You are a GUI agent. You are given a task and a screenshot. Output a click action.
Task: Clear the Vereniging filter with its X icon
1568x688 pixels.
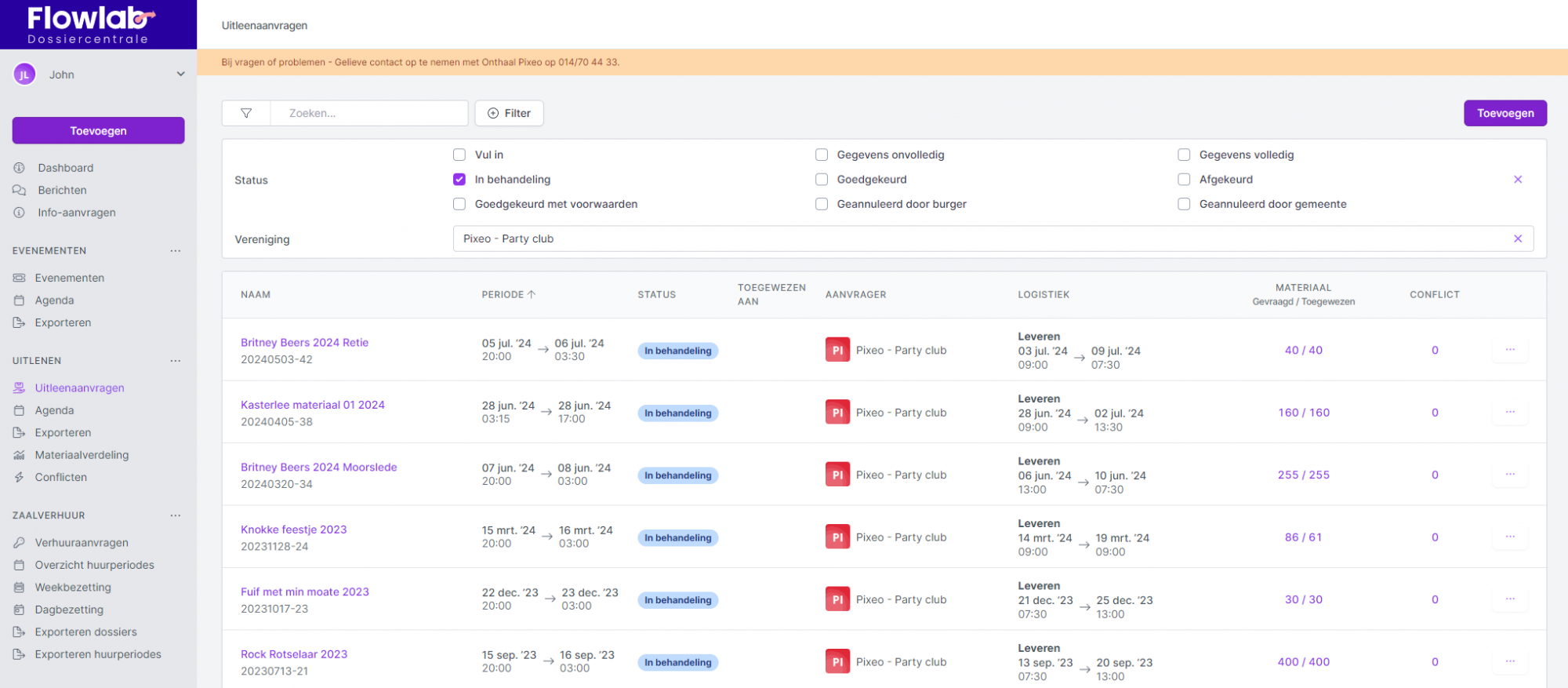[1518, 238]
